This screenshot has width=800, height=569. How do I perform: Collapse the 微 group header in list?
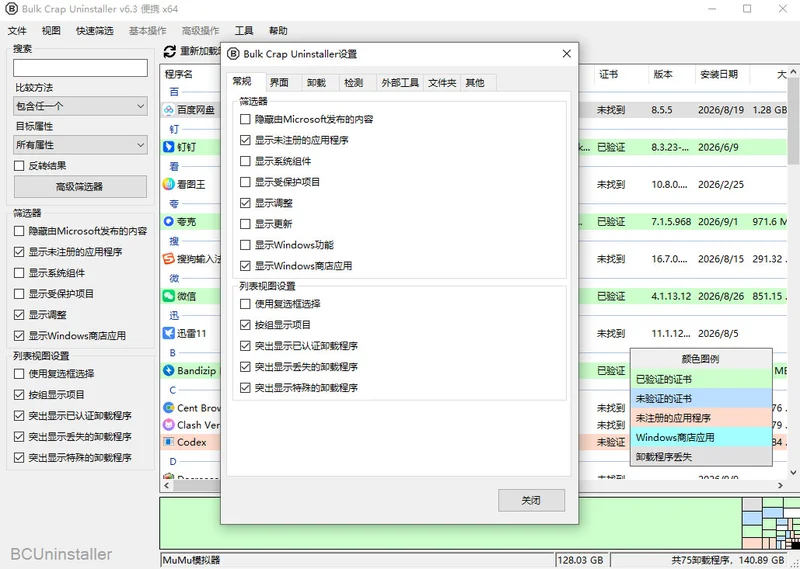(x=174, y=278)
